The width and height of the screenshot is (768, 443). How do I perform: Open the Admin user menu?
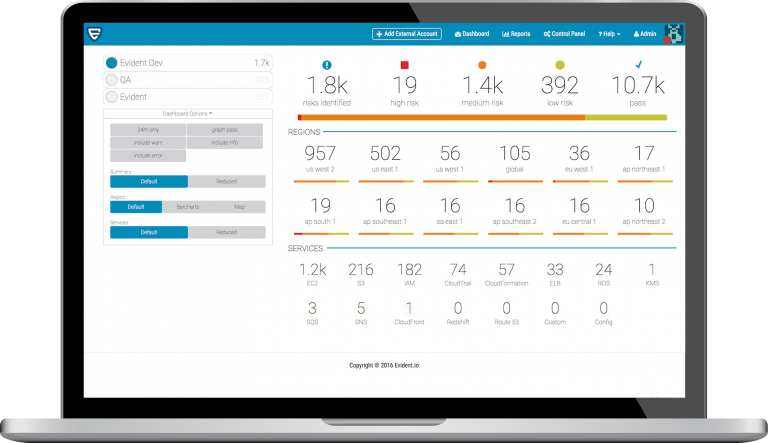[645, 34]
